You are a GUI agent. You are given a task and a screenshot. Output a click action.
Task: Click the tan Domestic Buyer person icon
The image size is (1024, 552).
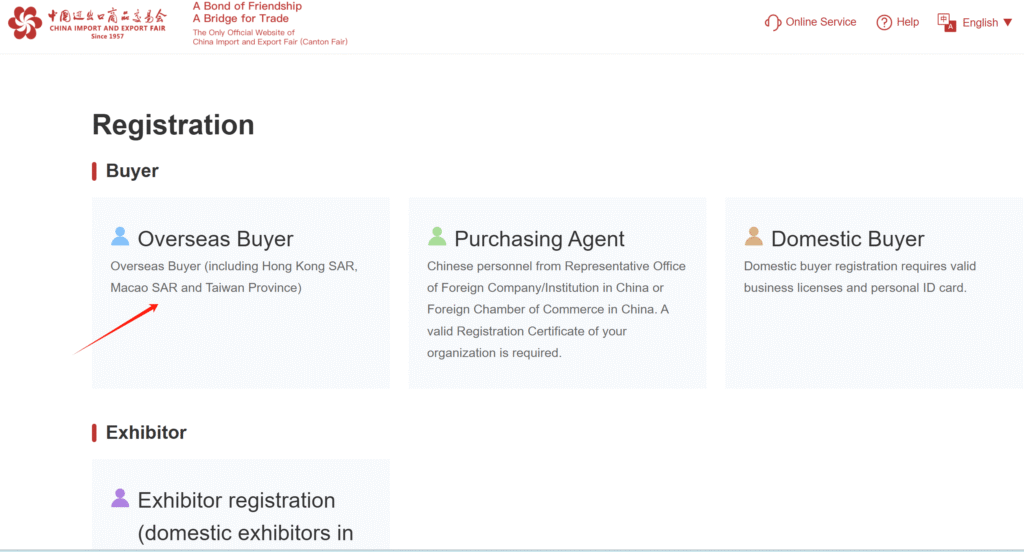[x=754, y=237]
